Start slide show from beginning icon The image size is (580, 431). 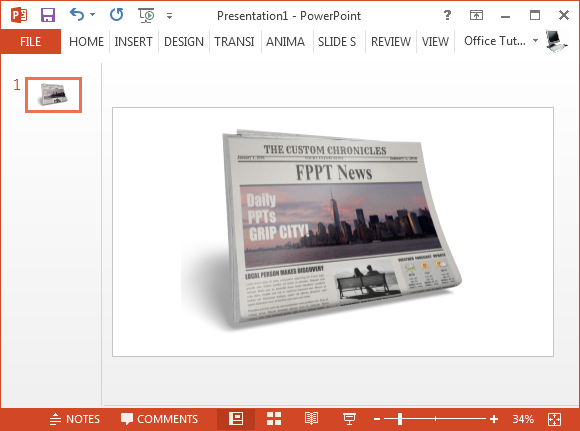146,16
